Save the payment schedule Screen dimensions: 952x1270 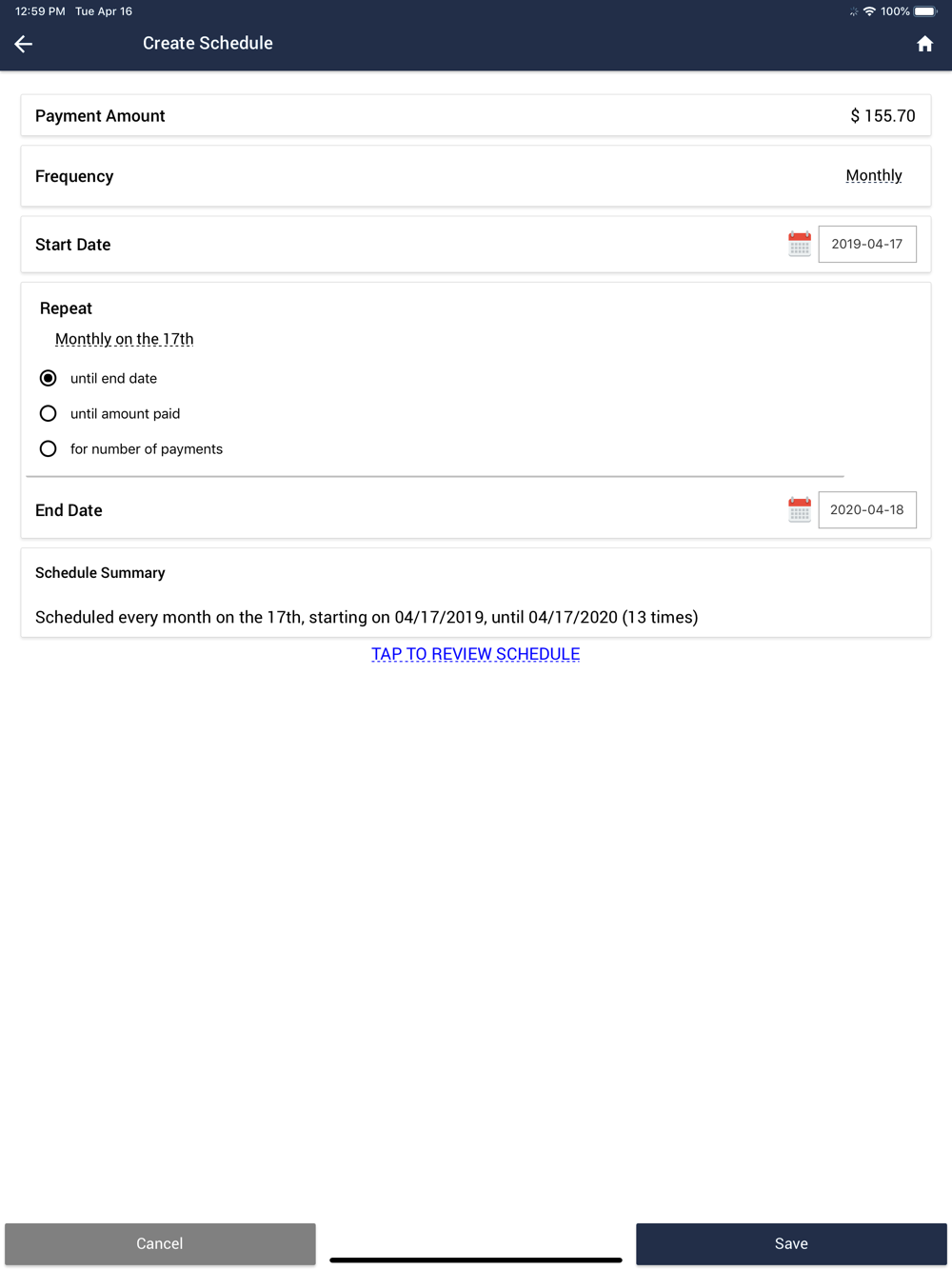pos(791,1243)
